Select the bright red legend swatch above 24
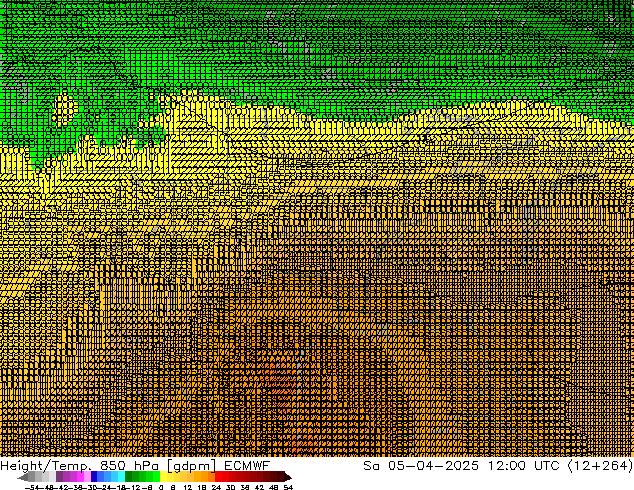Screen dimensions: 634x490 pos(218,476)
